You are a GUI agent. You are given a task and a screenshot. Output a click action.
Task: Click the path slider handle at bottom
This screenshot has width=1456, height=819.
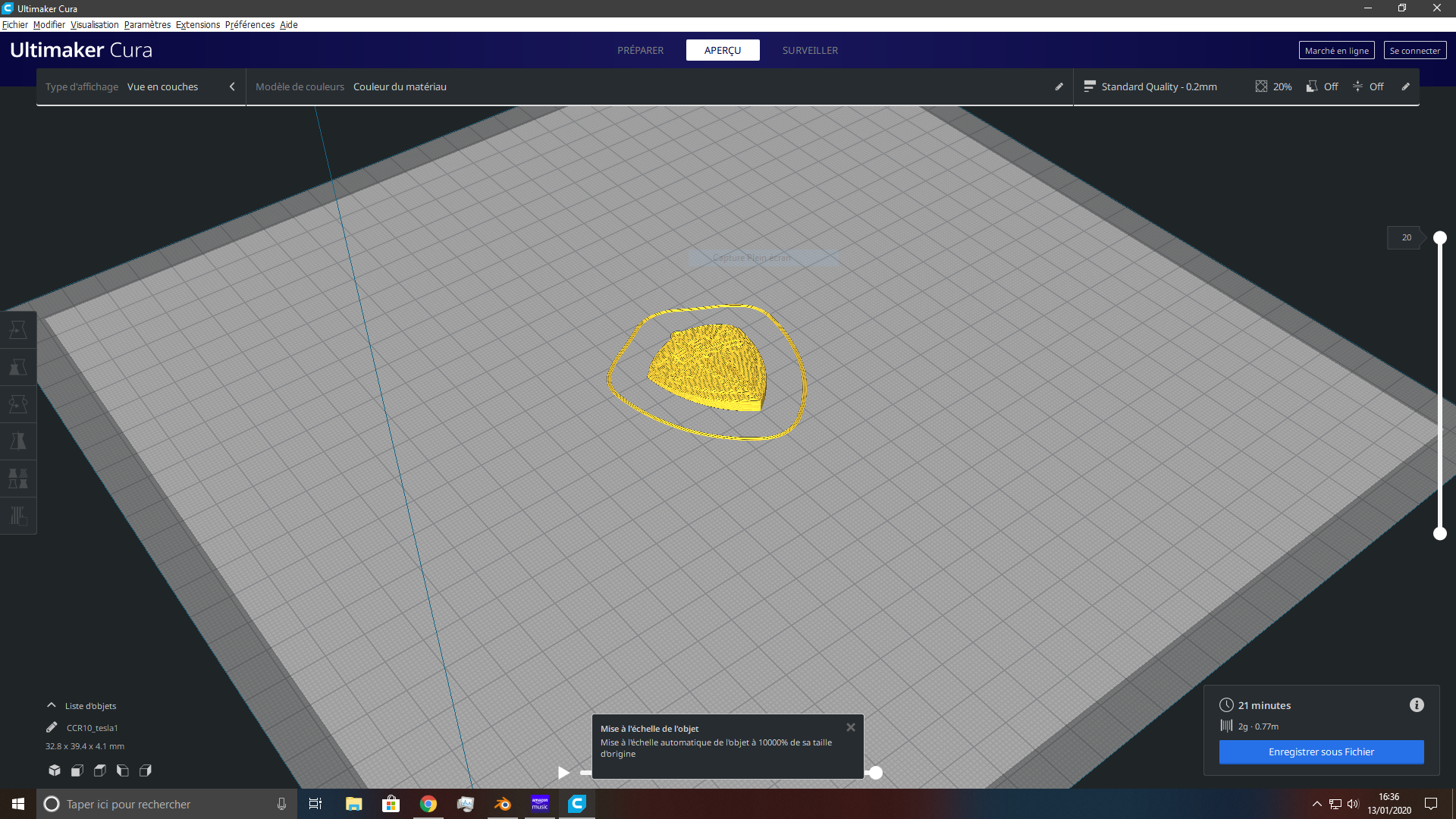click(x=876, y=773)
